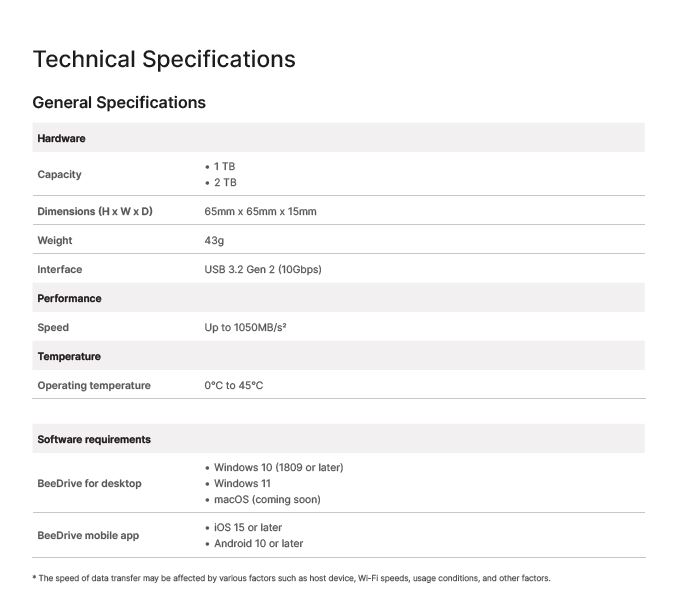Click the 43g weight value
This screenshot has width=675, height=611.
[214, 240]
